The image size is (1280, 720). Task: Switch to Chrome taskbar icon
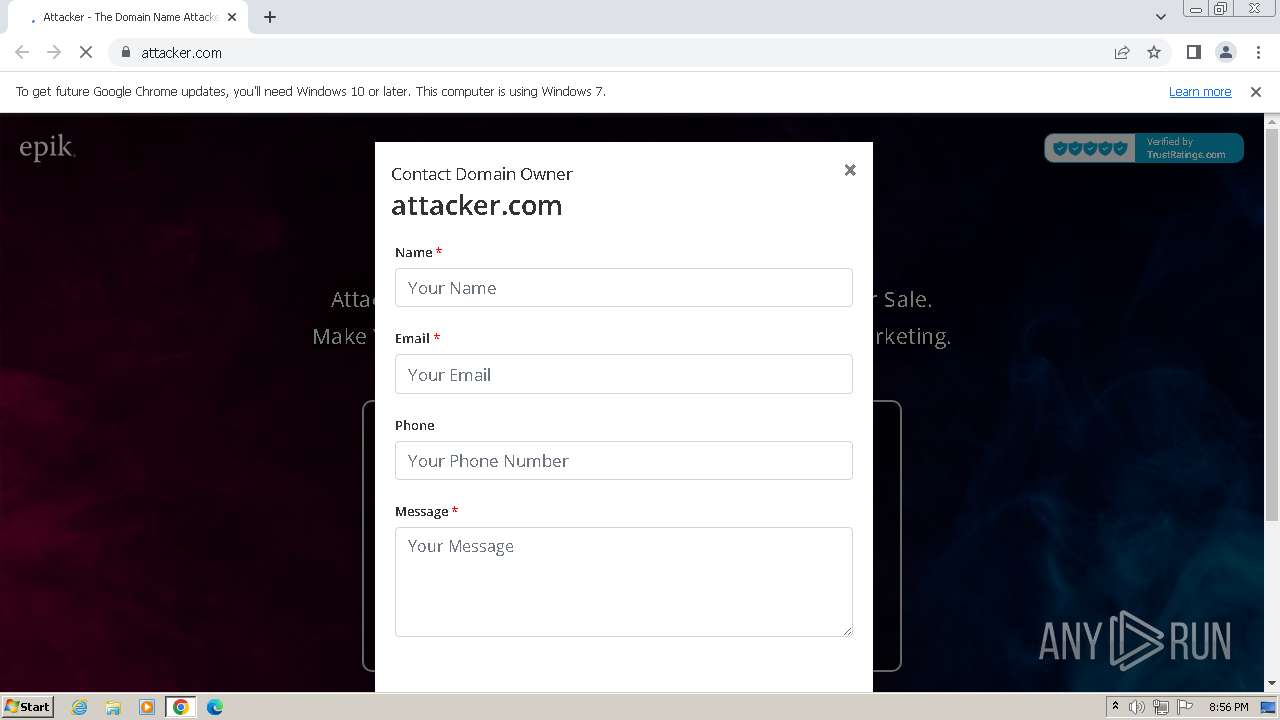(181, 707)
